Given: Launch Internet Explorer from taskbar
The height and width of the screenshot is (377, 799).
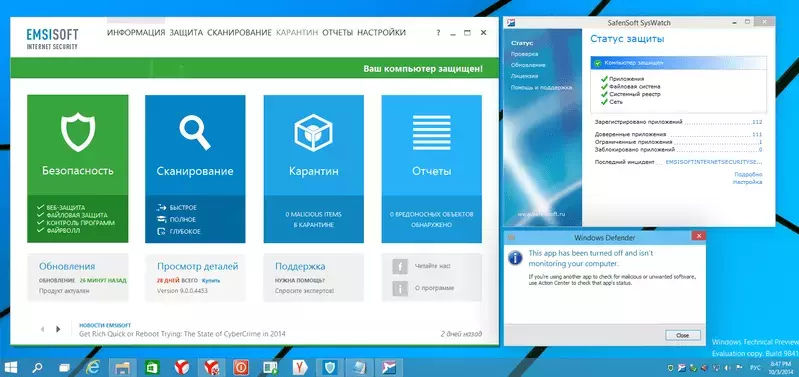Looking at the screenshot, I should (93, 367).
